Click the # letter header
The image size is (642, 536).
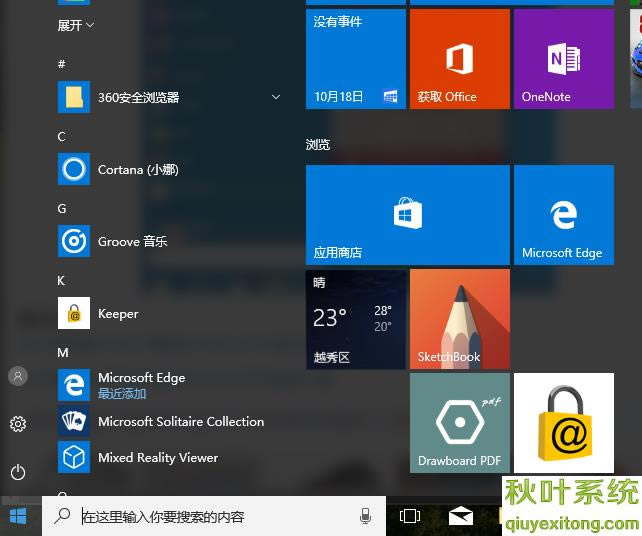click(x=61, y=64)
